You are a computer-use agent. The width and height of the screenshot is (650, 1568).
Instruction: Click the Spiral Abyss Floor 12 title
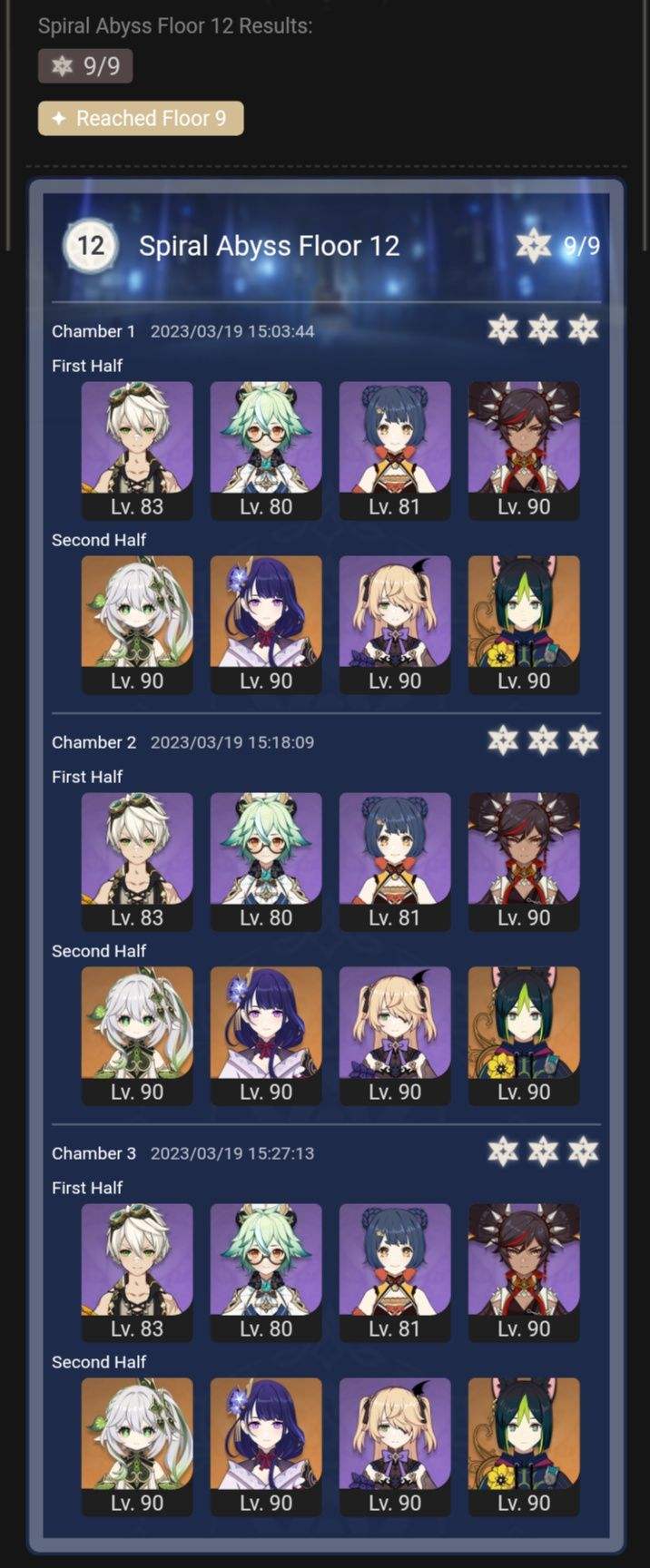(x=269, y=246)
